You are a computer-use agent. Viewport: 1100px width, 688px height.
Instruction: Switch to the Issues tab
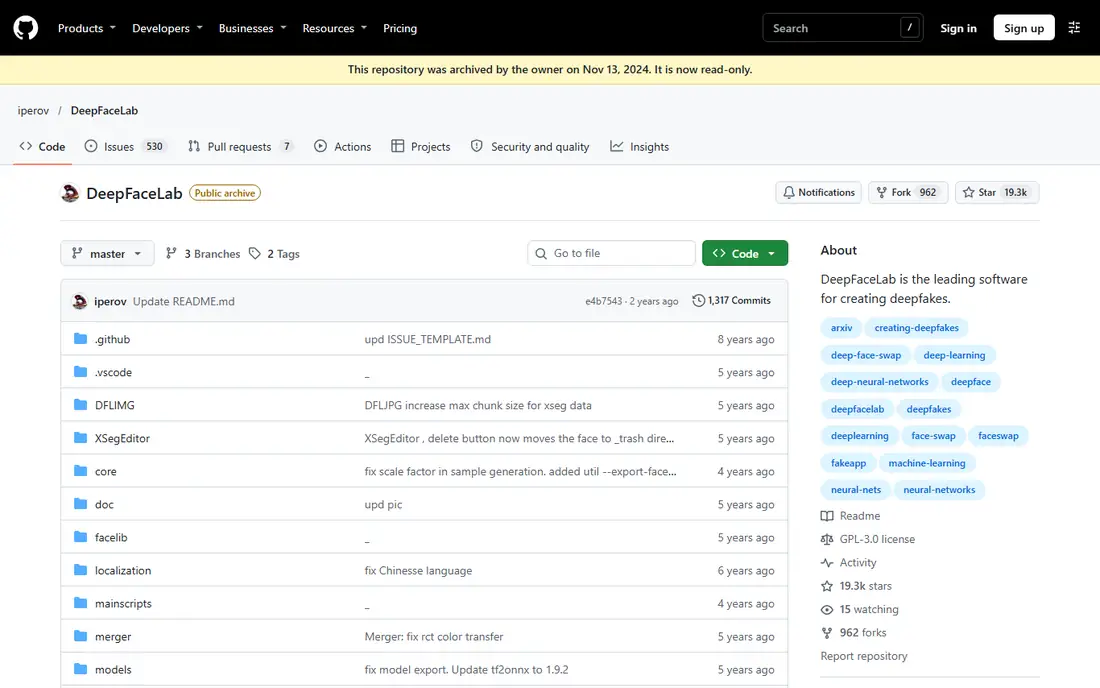[126, 147]
